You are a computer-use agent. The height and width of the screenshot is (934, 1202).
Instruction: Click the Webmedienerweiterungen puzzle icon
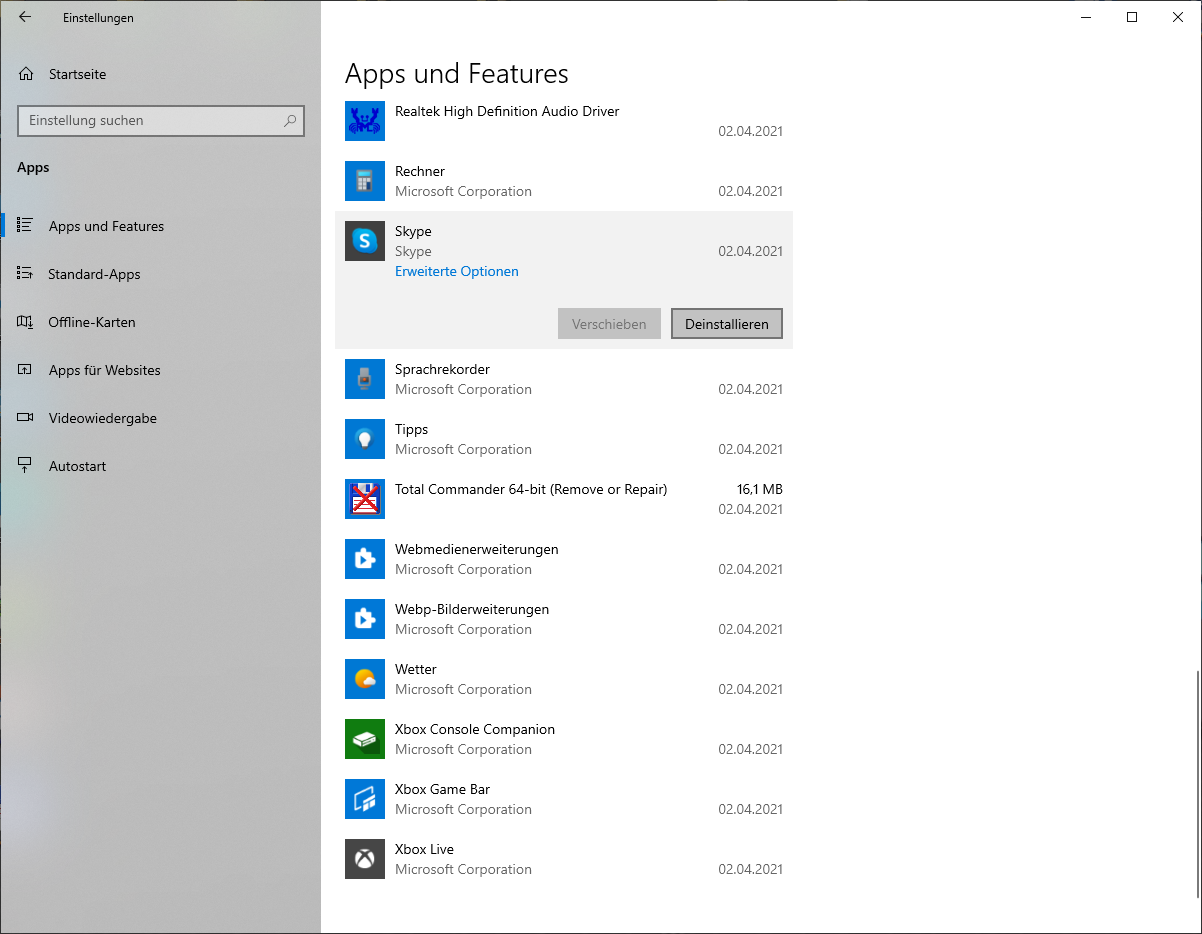click(365, 559)
